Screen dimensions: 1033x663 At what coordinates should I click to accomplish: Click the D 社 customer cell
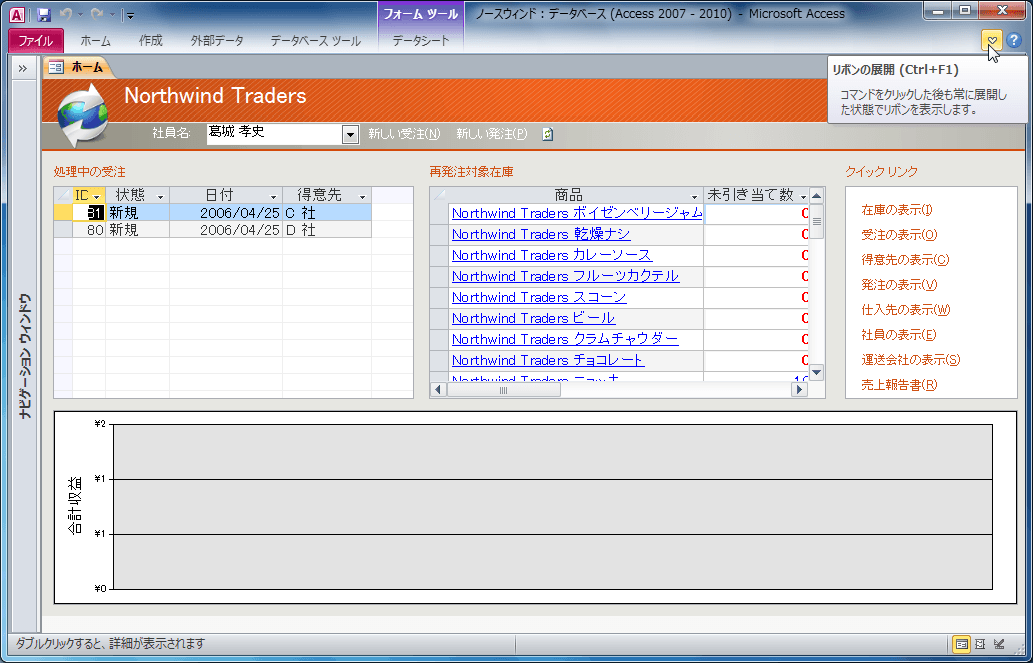pyautogui.click(x=327, y=229)
